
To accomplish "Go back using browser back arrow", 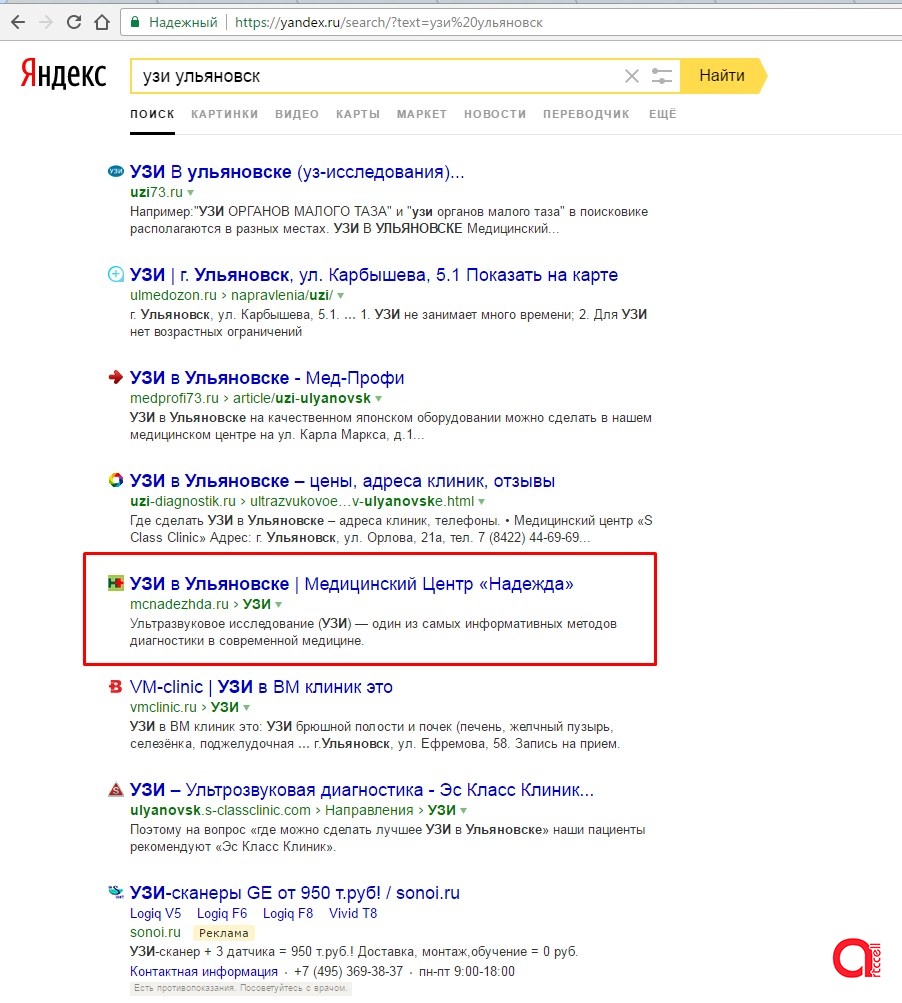I will [18, 22].
